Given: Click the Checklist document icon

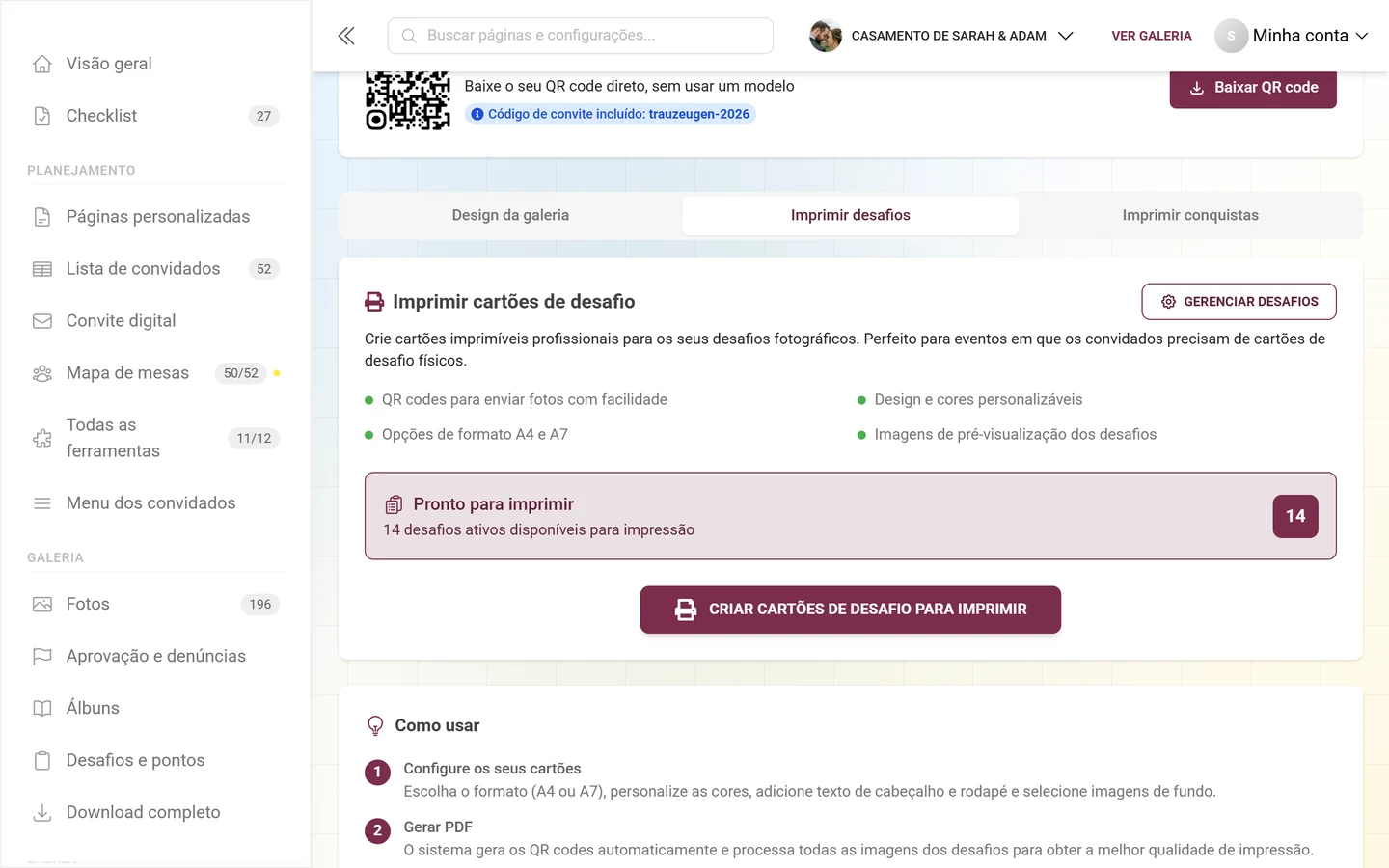Looking at the screenshot, I should click(42, 116).
